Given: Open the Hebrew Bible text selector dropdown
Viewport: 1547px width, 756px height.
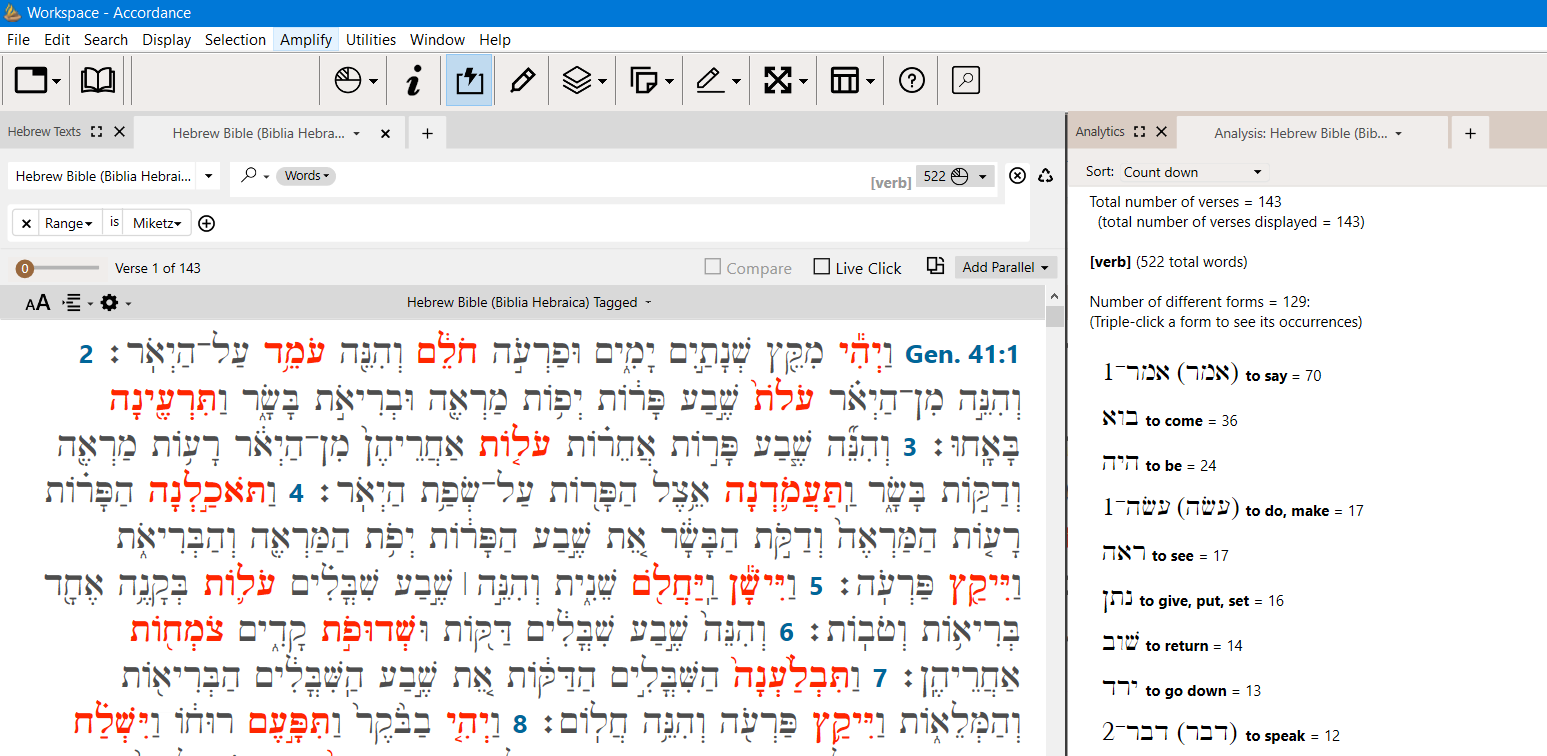Looking at the screenshot, I should coord(114,176).
